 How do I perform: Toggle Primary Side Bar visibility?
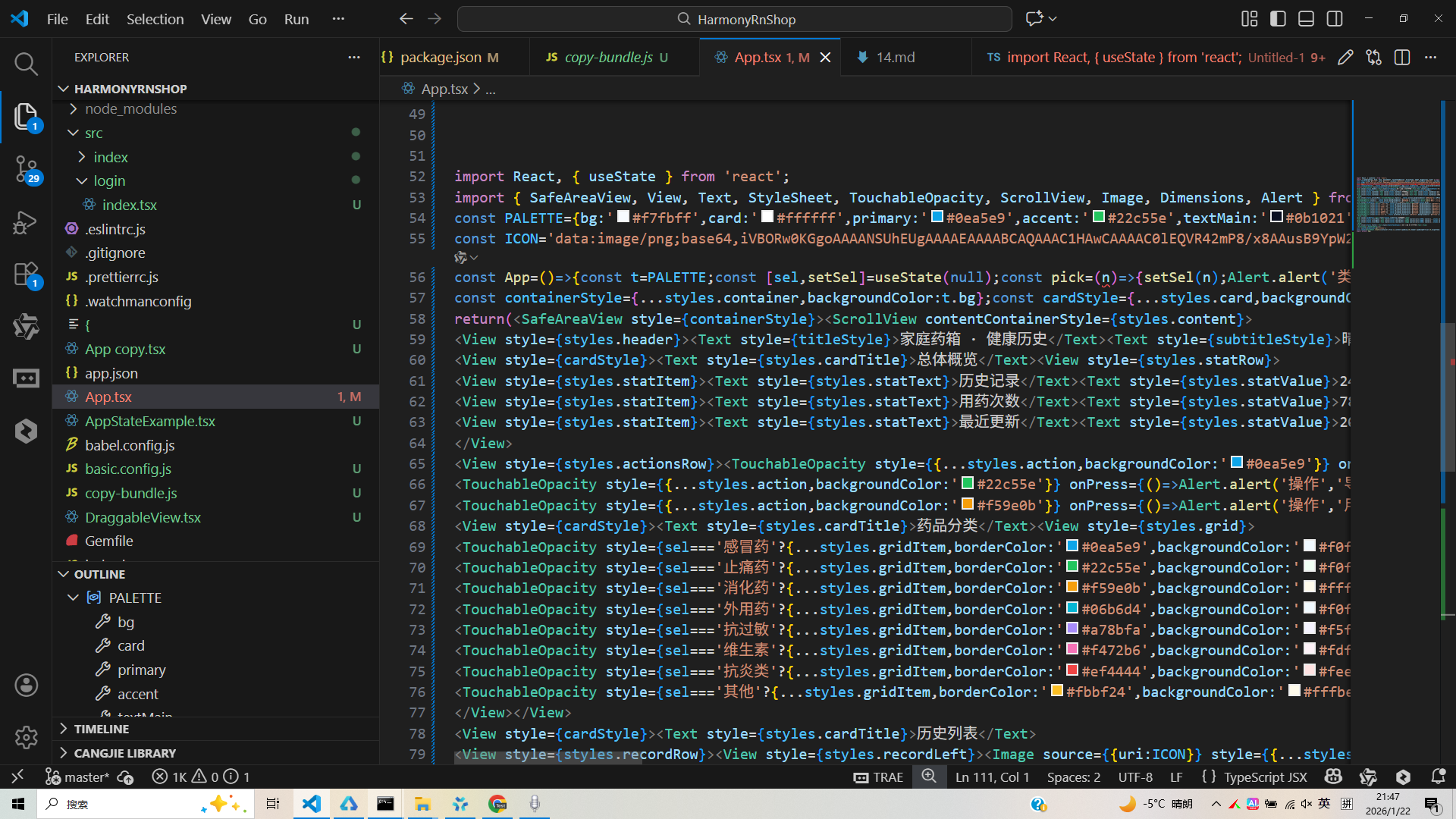click(x=1278, y=19)
